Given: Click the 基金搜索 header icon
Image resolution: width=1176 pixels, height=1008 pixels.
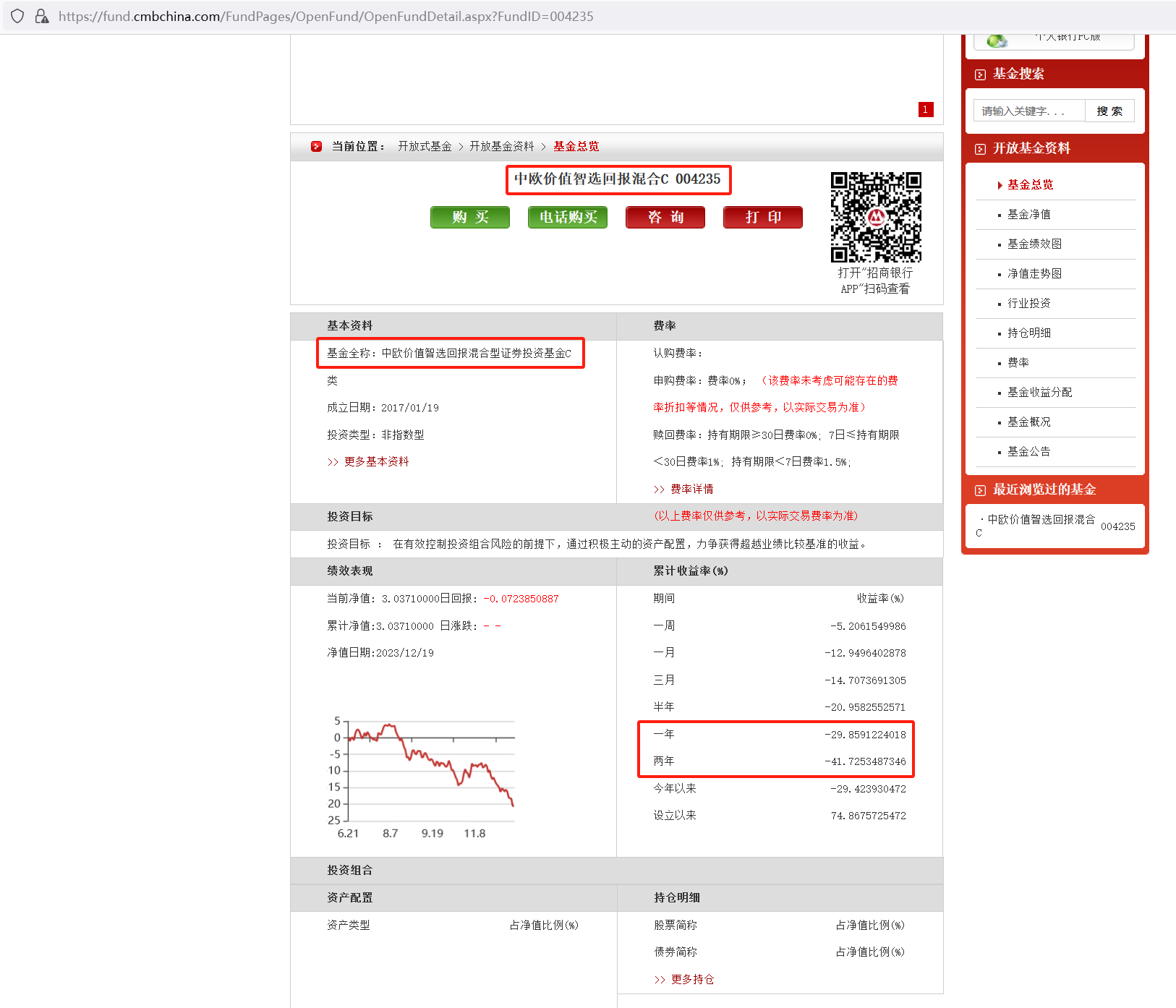Looking at the screenshot, I should [x=980, y=74].
